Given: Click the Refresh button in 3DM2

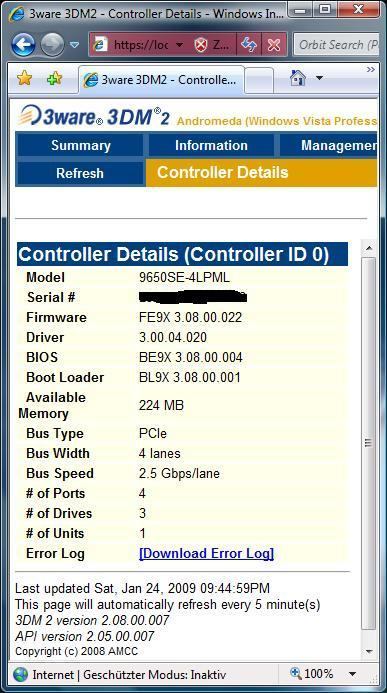Looking at the screenshot, I should [x=80, y=173].
